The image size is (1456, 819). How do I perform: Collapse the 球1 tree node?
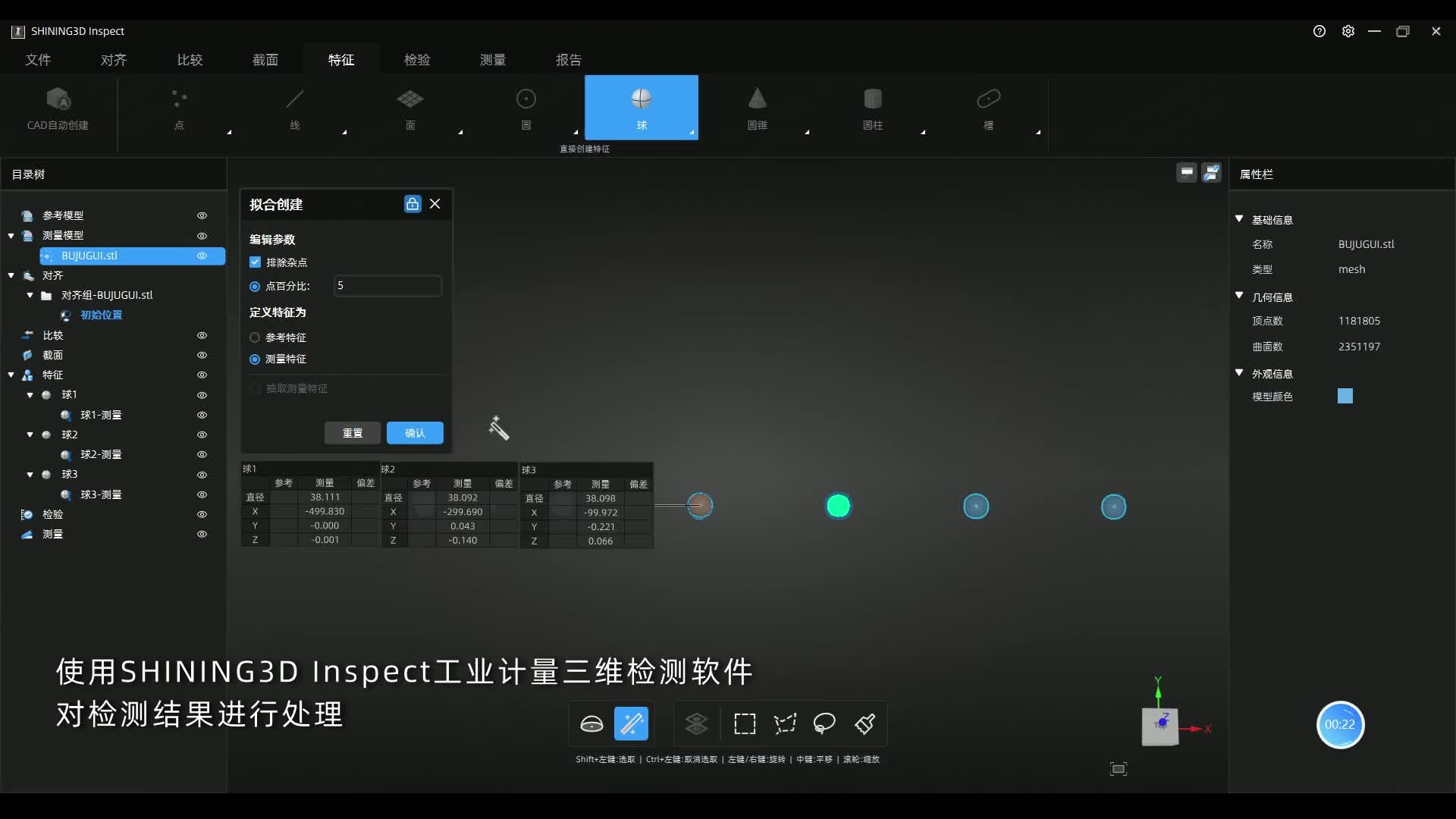pyautogui.click(x=30, y=395)
